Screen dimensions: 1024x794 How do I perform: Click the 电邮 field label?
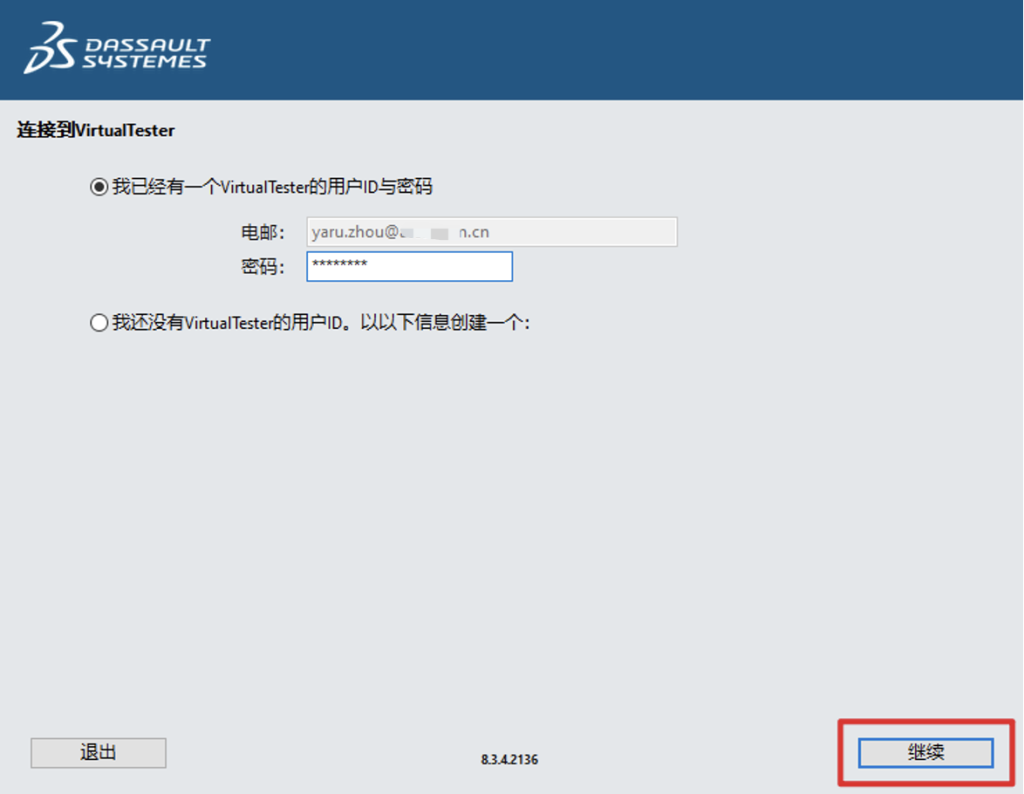tap(262, 232)
